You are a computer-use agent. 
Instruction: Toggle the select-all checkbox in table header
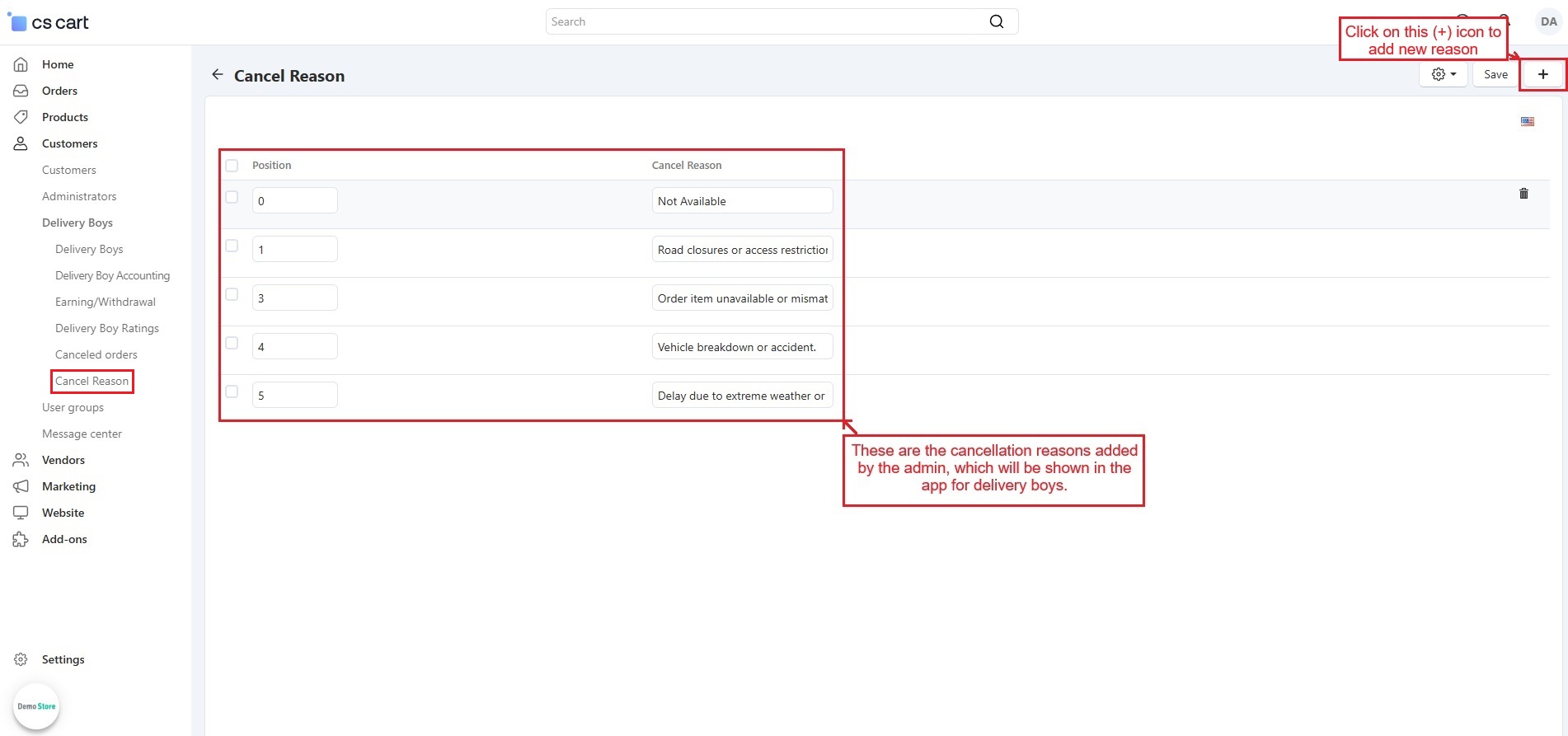(x=232, y=166)
